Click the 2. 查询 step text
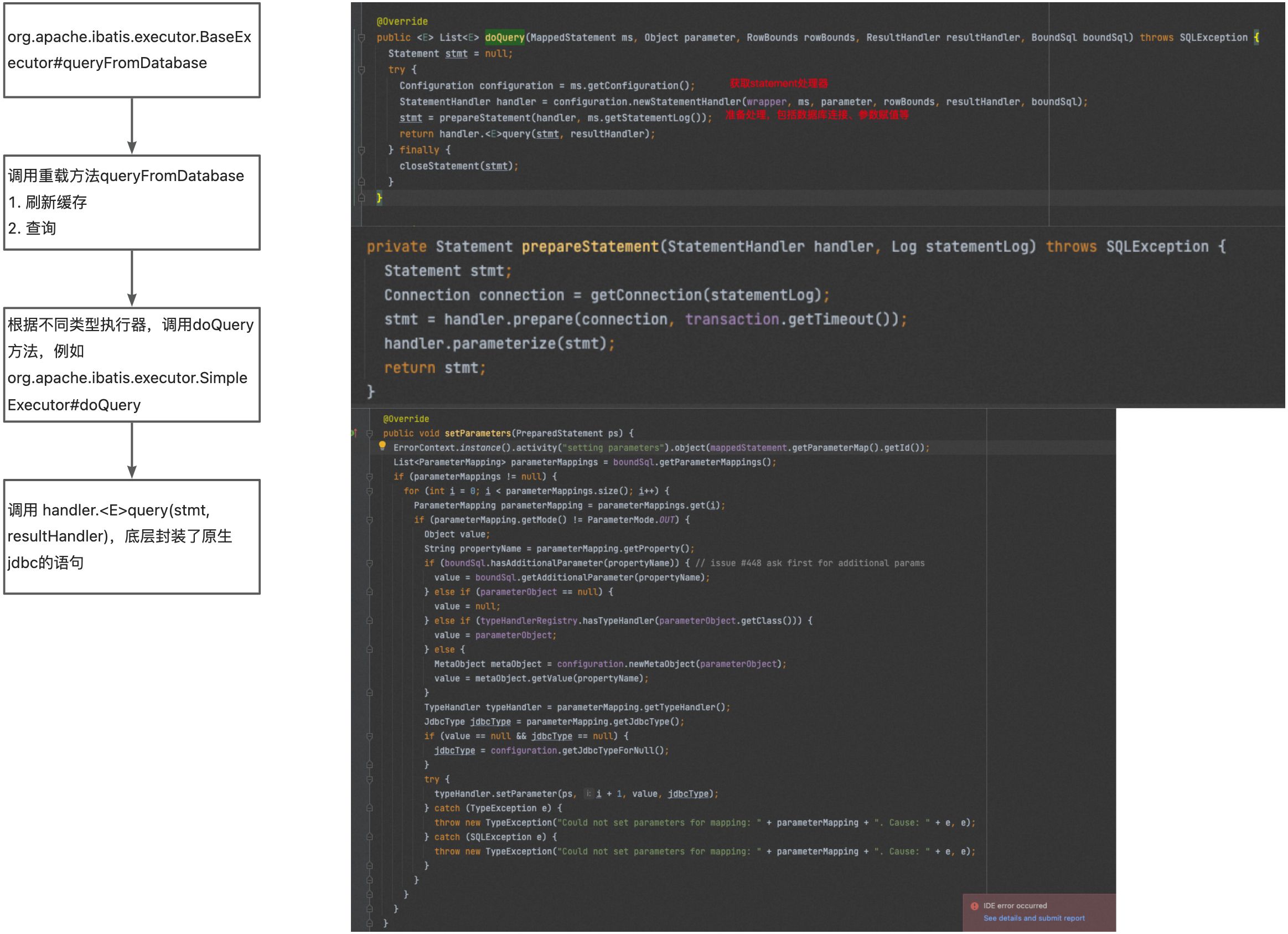This screenshot has width=1288, height=934. click(x=32, y=228)
